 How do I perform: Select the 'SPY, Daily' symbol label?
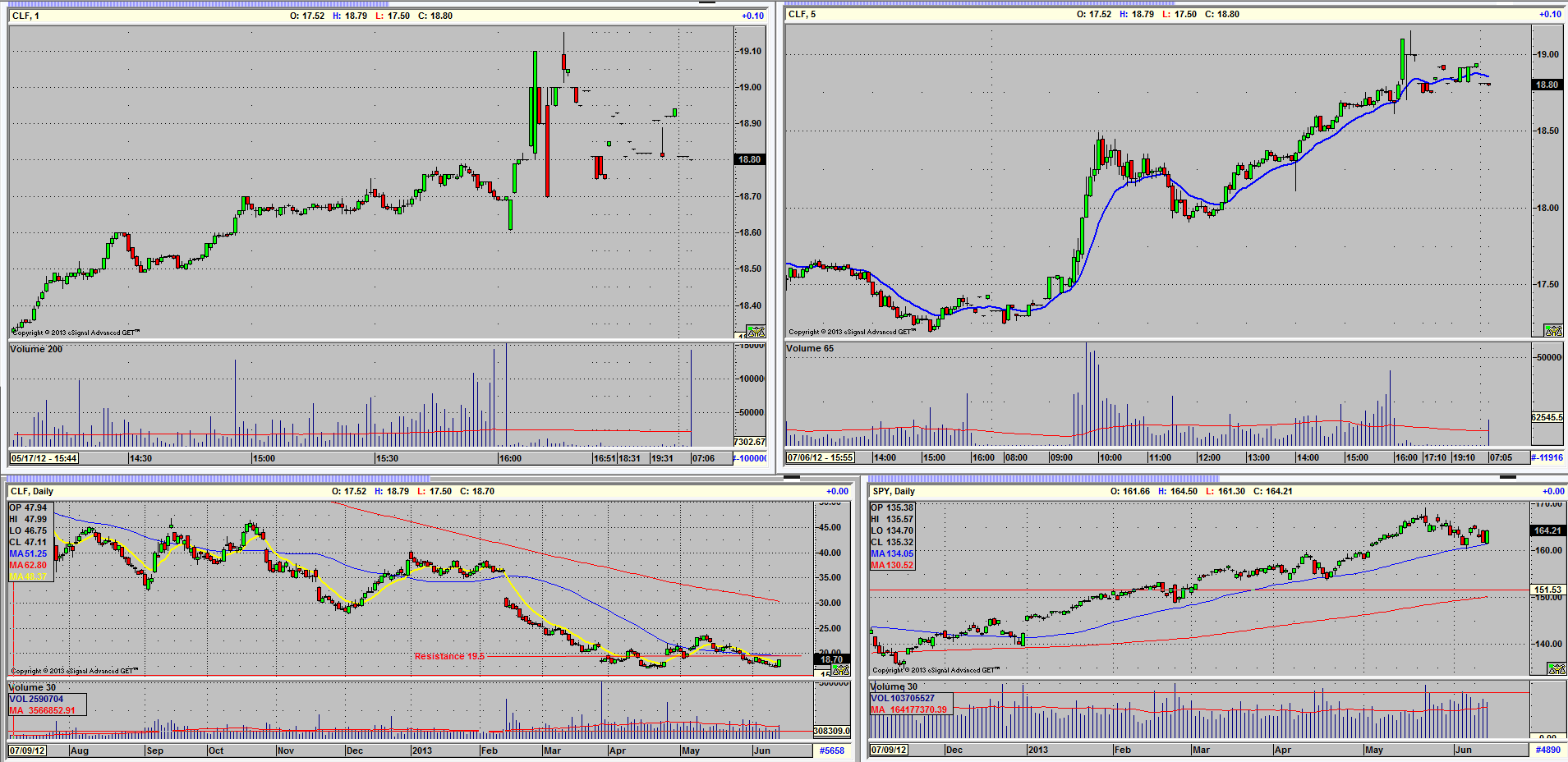pos(894,491)
